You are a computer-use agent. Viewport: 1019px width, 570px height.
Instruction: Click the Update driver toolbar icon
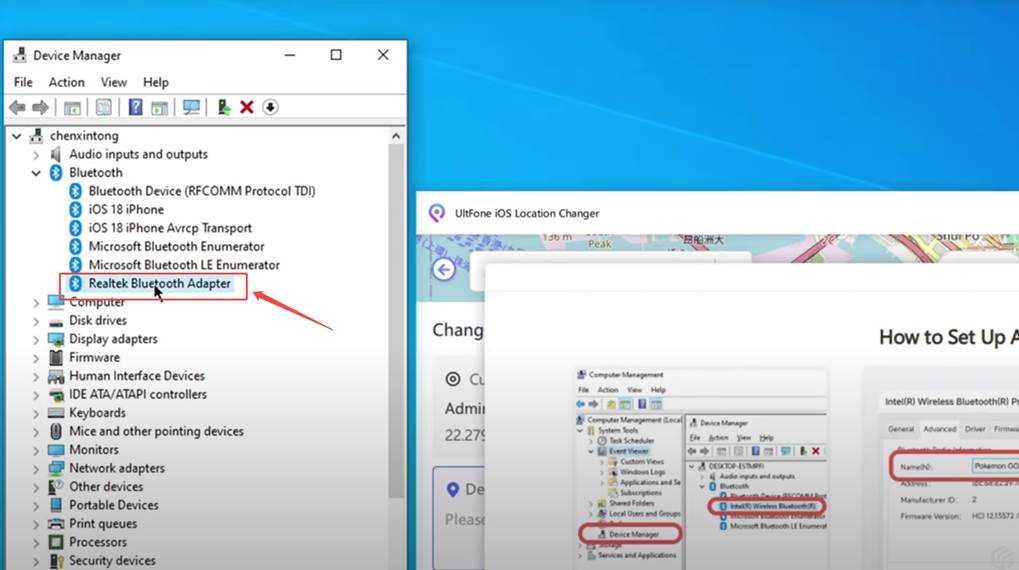(224, 107)
